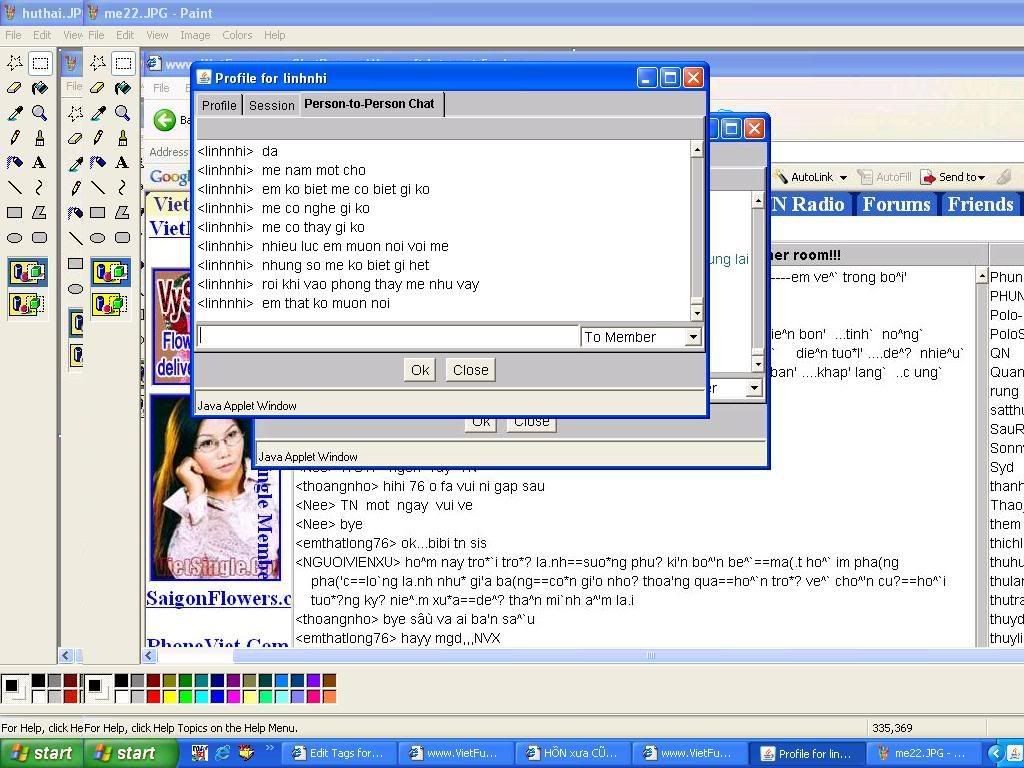The height and width of the screenshot is (768, 1024).
Task: Open the Colors menu
Action: (x=236, y=35)
